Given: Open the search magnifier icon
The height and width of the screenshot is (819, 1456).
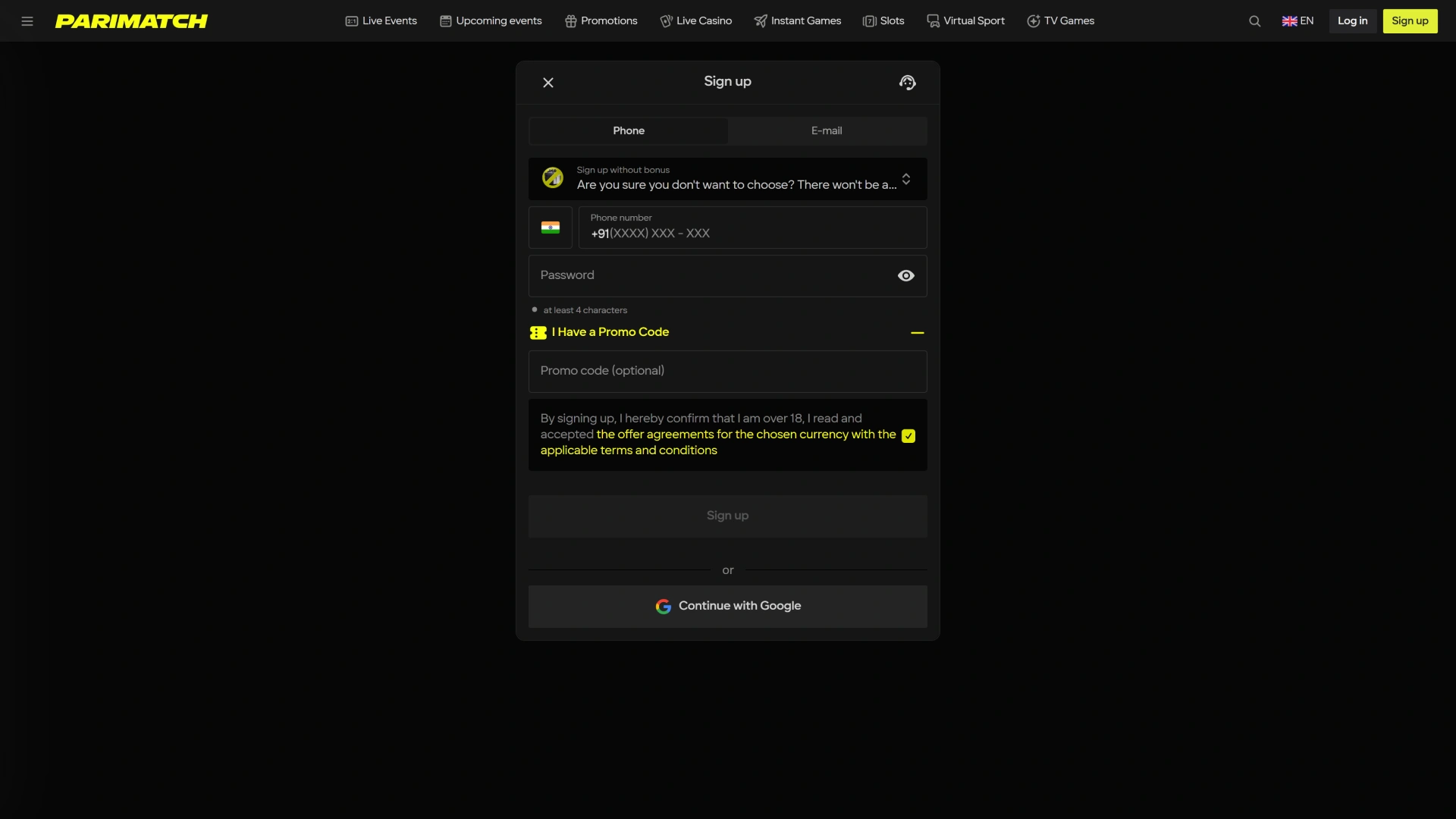Looking at the screenshot, I should 1255,21.
